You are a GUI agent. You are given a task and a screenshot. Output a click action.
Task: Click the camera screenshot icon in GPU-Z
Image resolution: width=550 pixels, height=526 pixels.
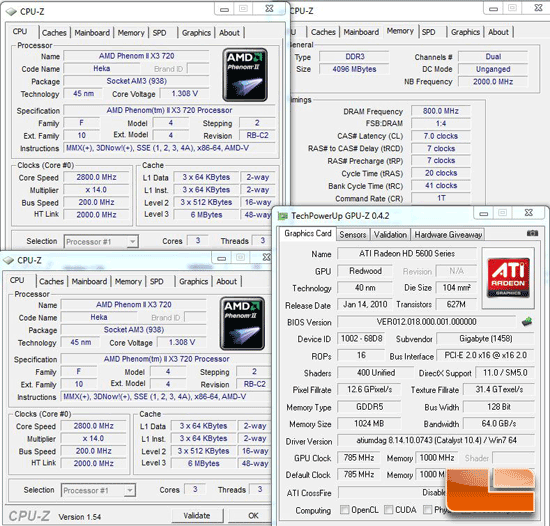(532, 233)
